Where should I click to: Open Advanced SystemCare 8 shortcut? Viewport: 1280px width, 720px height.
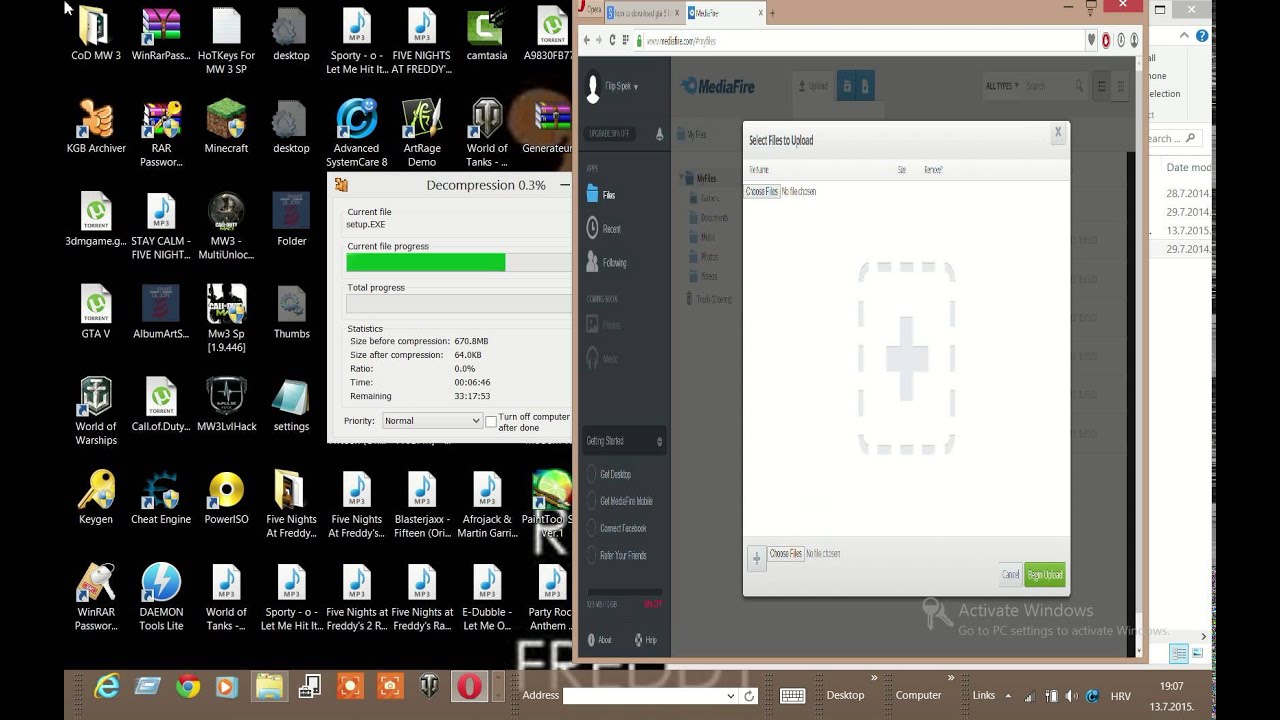tap(356, 133)
